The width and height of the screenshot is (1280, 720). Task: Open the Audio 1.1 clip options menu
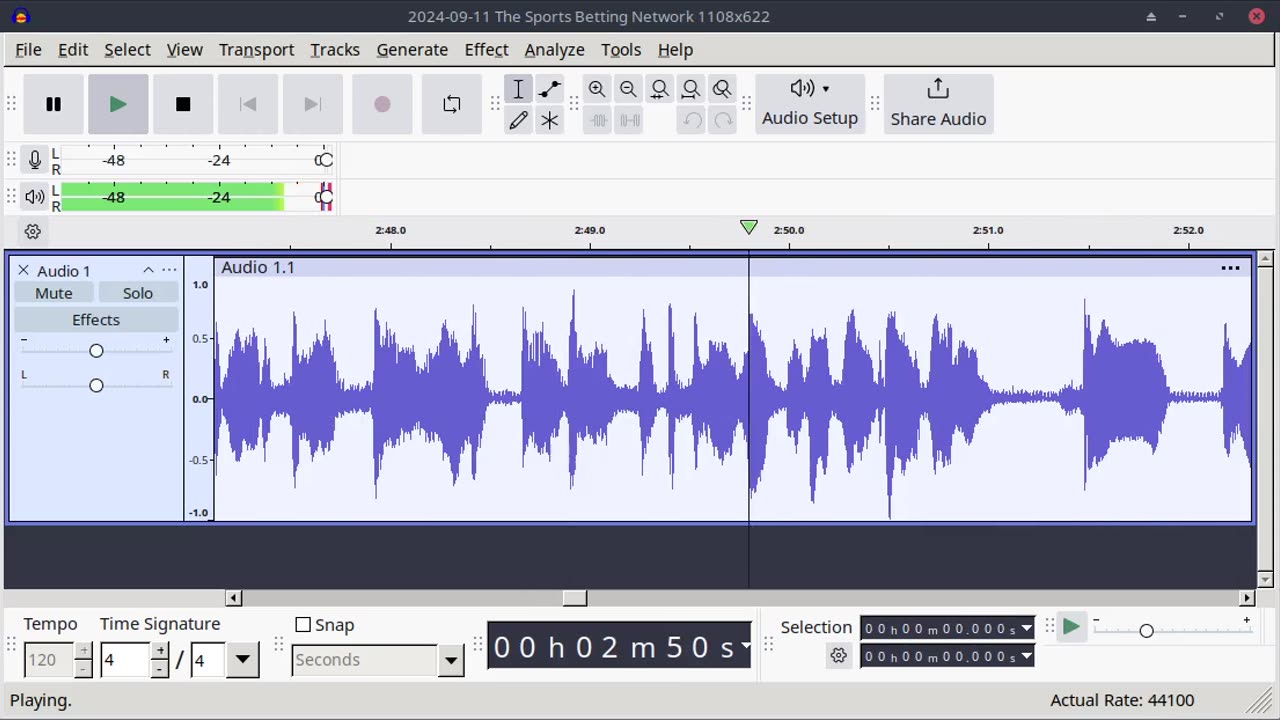(1230, 268)
